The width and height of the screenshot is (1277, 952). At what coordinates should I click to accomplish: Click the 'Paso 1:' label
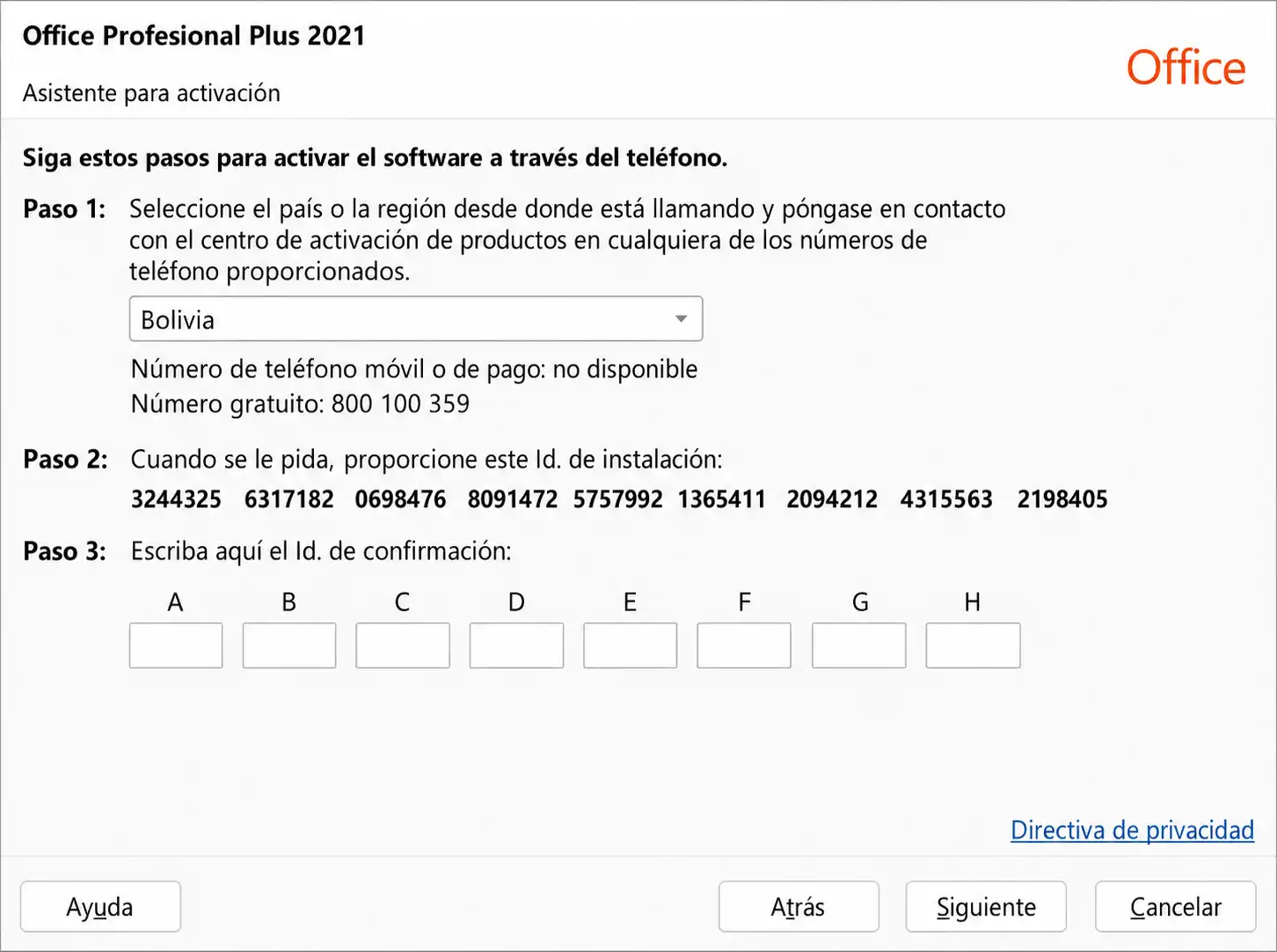pos(64,209)
